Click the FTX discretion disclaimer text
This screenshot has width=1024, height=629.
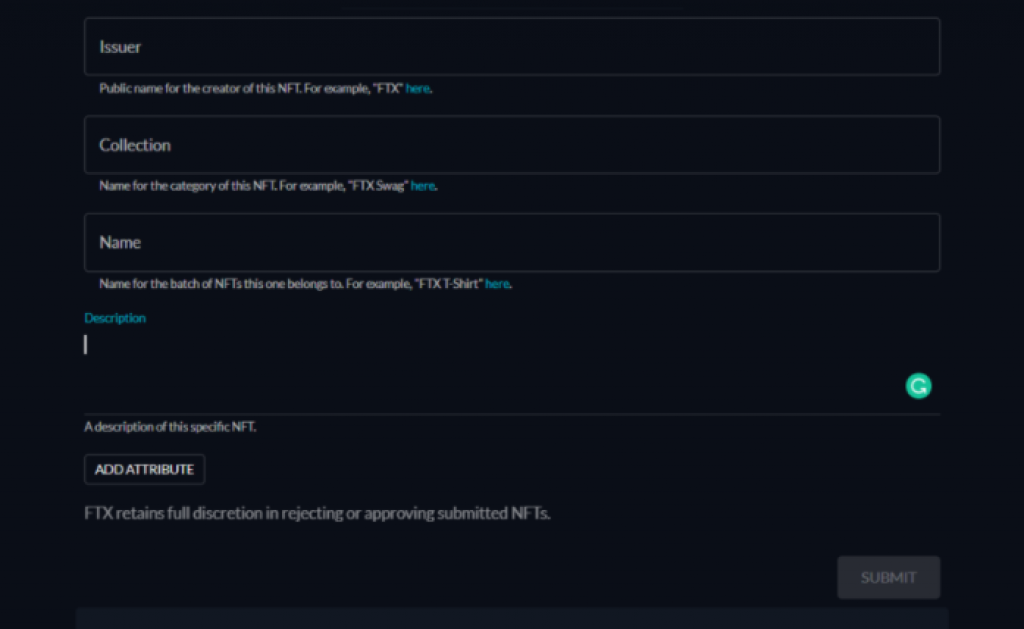tap(317, 513)
